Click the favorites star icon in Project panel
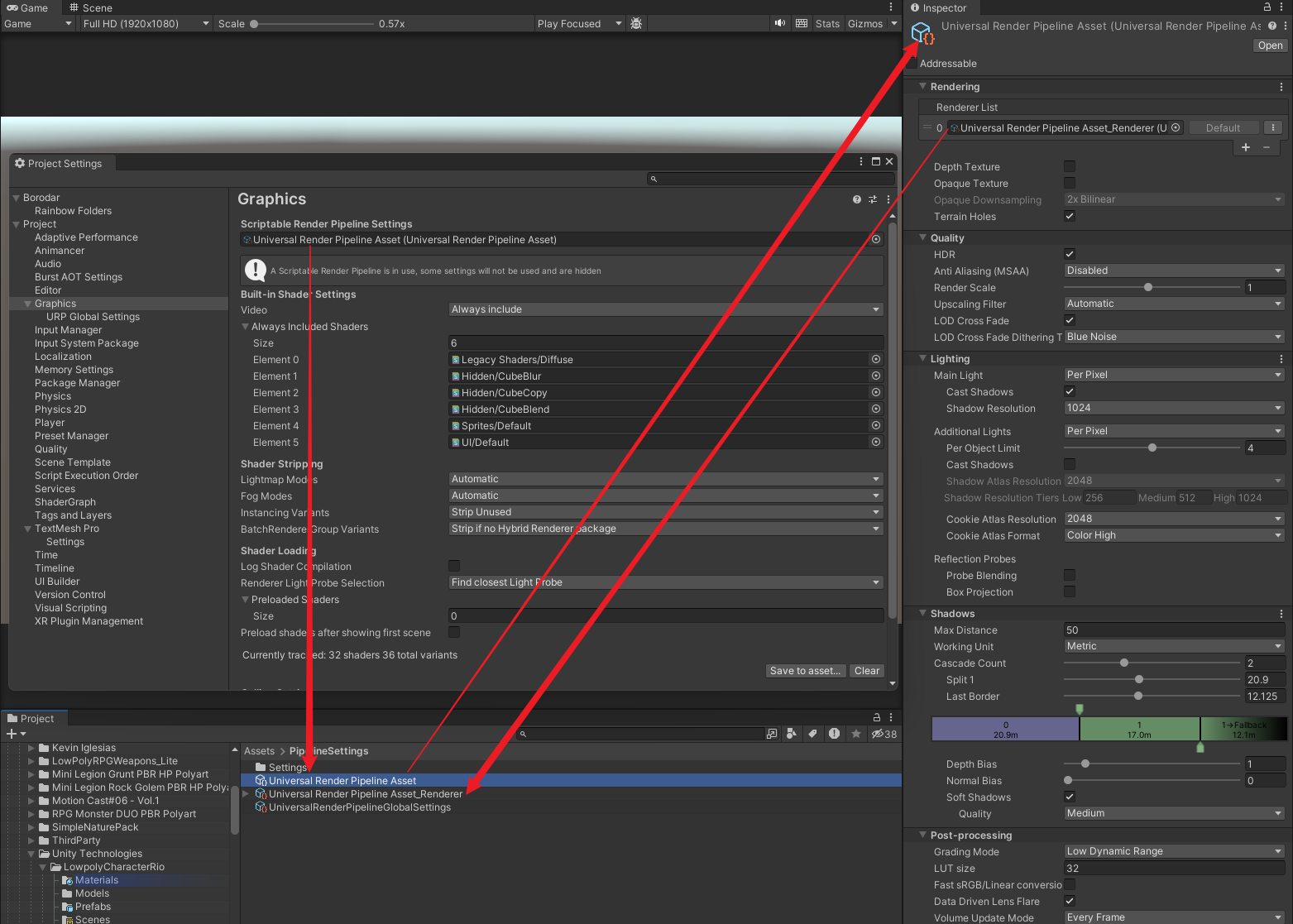Viewport: 1293px width, 924px height. click(x=856, y=734)
